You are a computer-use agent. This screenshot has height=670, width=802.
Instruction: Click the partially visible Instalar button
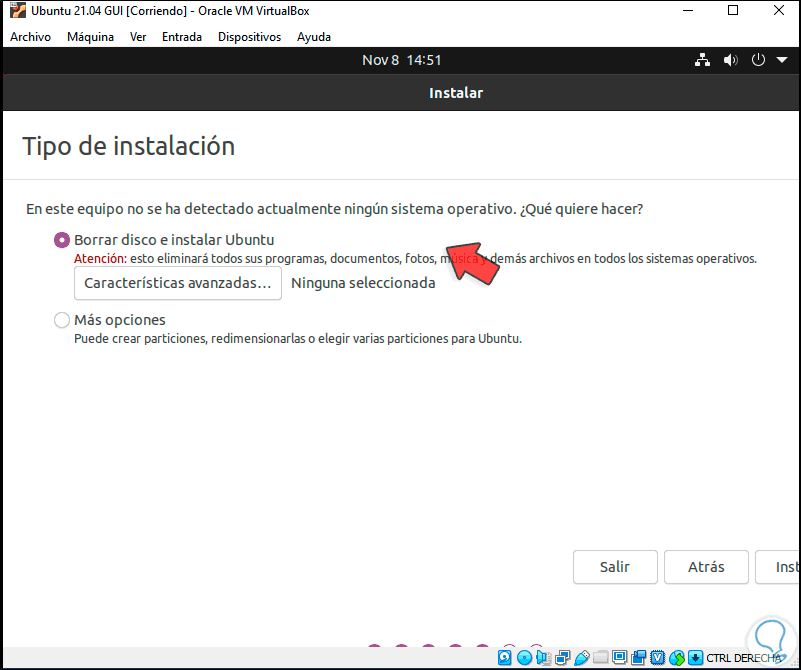coord(777,567)
